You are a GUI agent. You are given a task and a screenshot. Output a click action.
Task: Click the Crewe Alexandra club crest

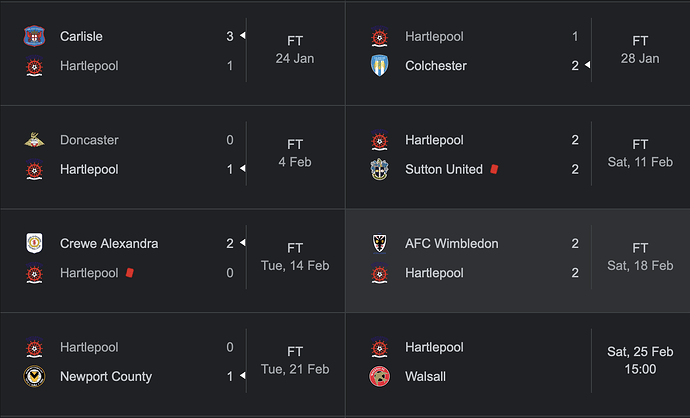point(34,243)
